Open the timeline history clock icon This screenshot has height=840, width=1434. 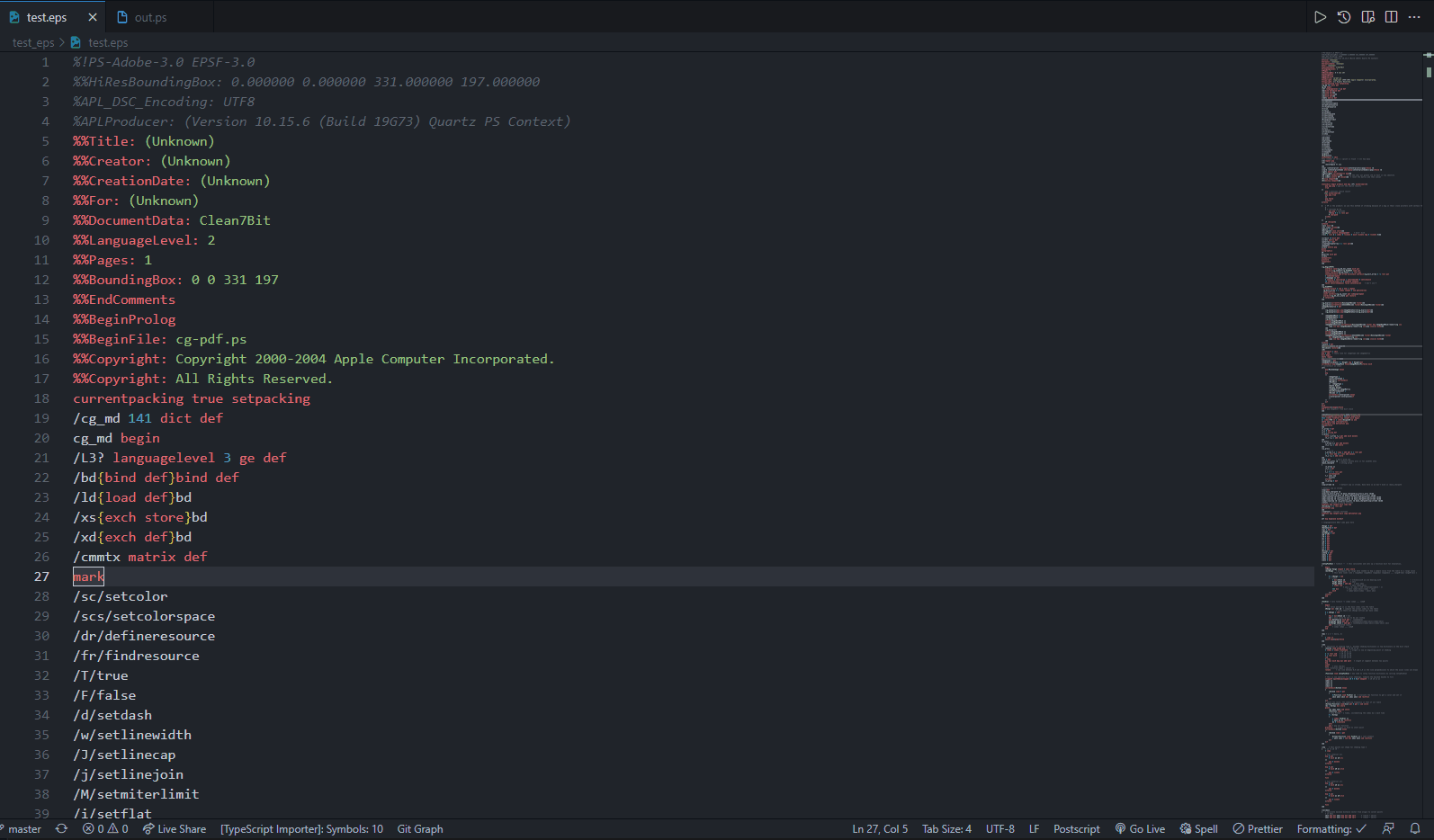tap(1344, 17)
